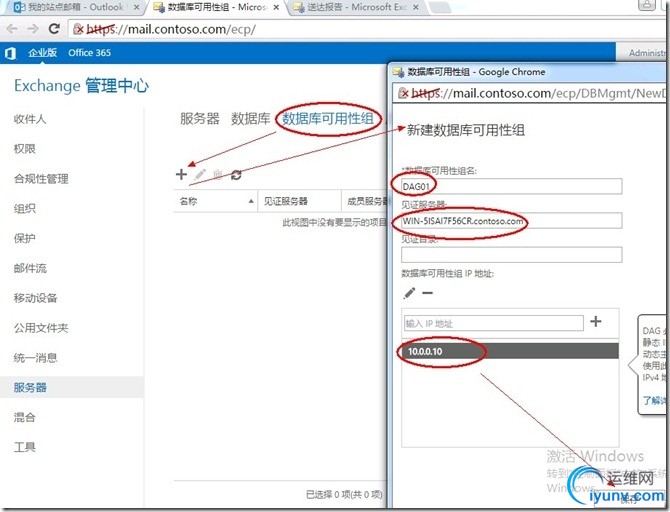Image resolution: width=670 pixels, height=512 pixels.
Task: Open the 数据库 sub-tab
Action: (251, 119)
